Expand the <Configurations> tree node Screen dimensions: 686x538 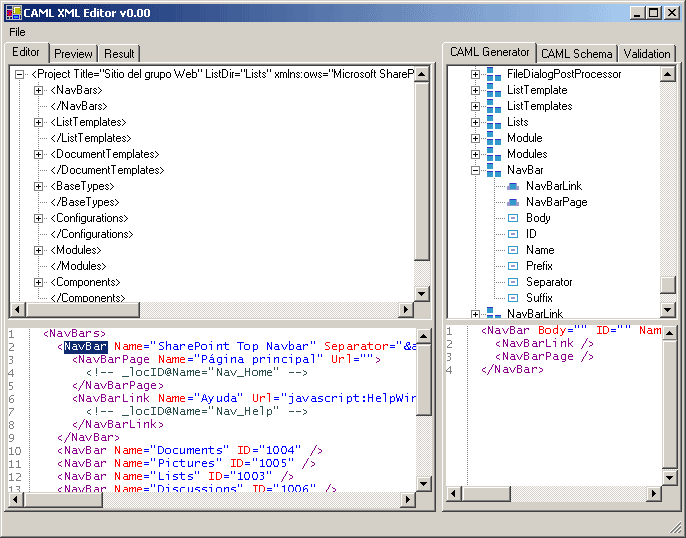38,218
